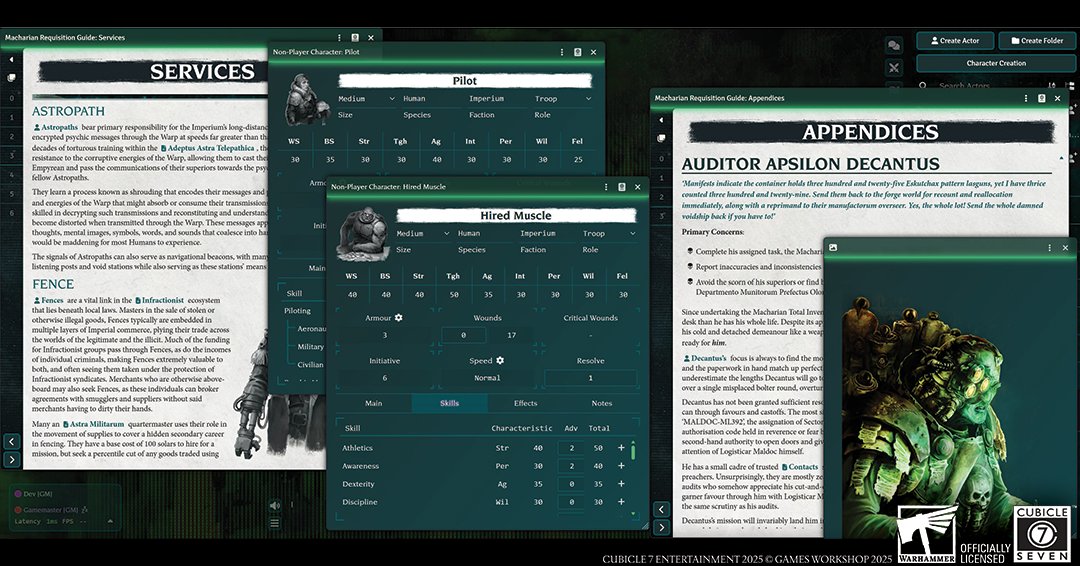
Task: Jump to page 3 in the Services journal sidebar
Action: 11,156
